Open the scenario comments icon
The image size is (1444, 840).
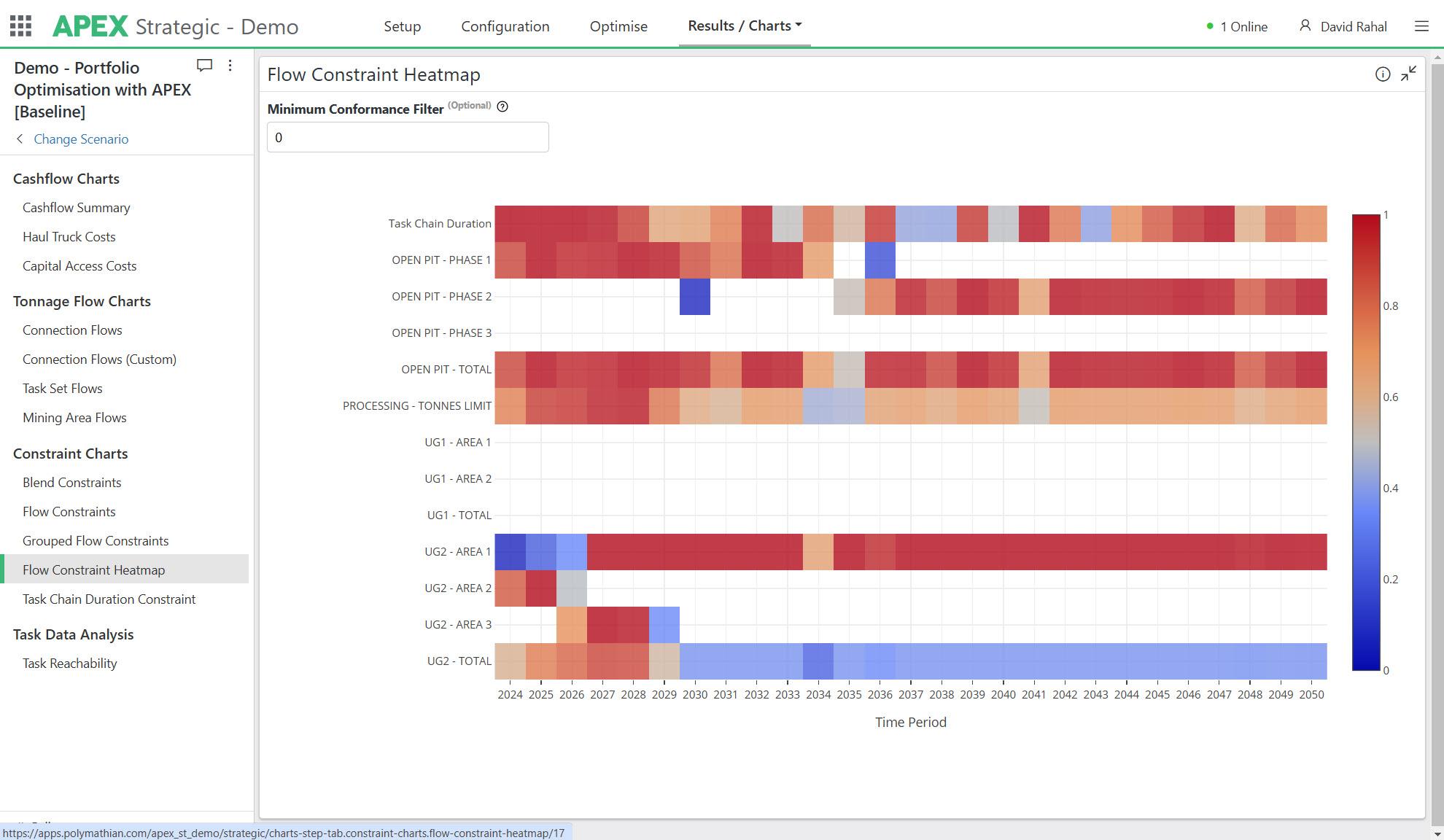click(204, 66)
